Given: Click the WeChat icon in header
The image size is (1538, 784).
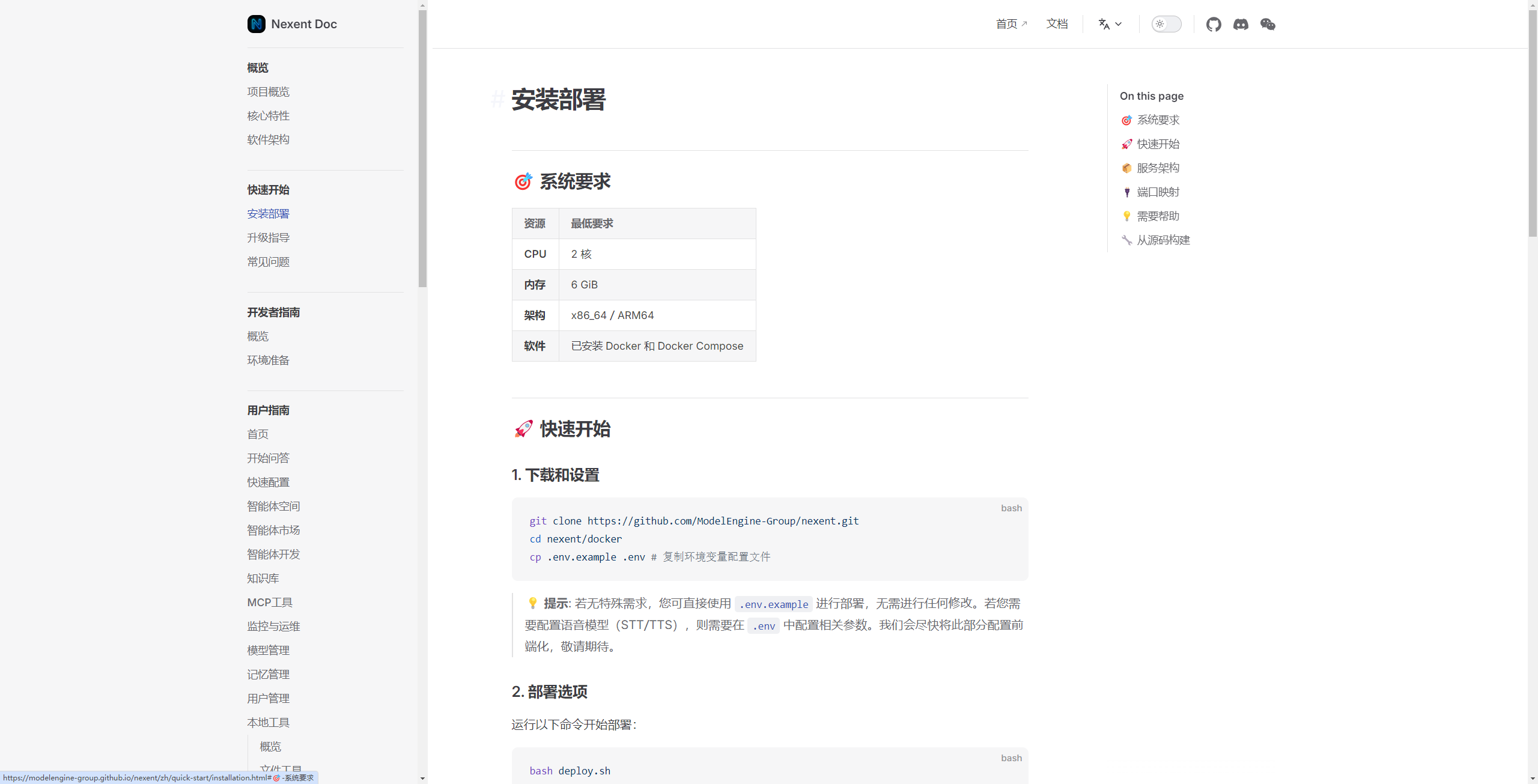Looking at the screenshot, I should coord(1268,24).
